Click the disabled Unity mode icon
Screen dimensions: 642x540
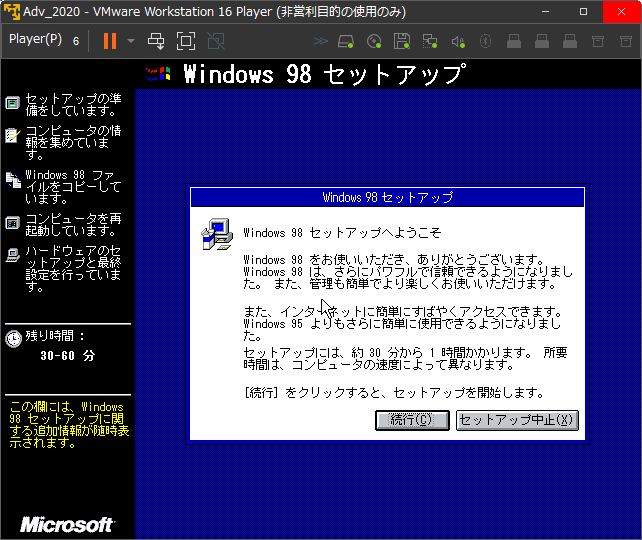point(216,41)
